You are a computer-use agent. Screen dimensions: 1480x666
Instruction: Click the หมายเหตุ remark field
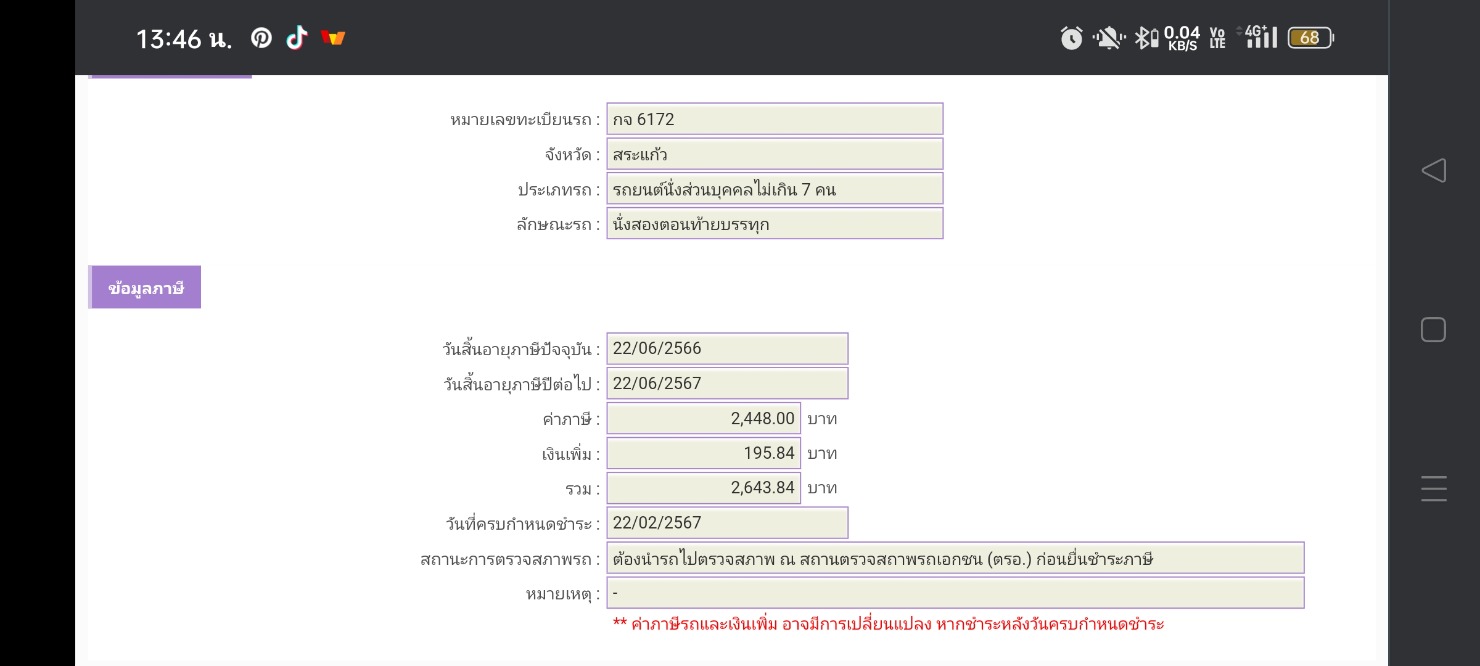(956, 593)
